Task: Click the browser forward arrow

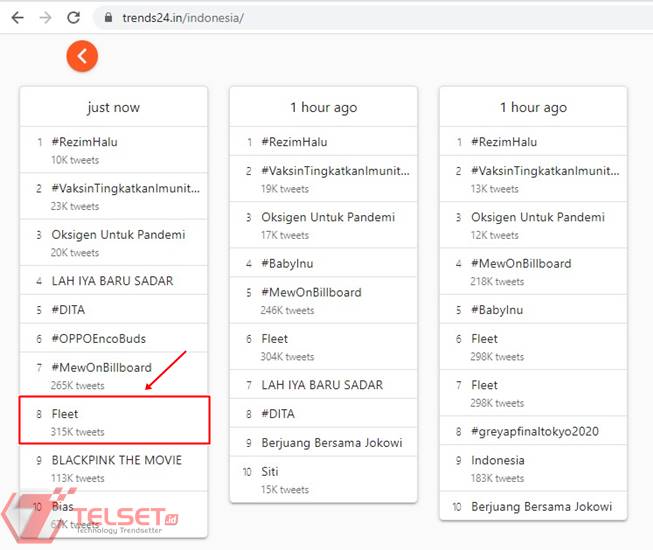Action: pos(45,18)
